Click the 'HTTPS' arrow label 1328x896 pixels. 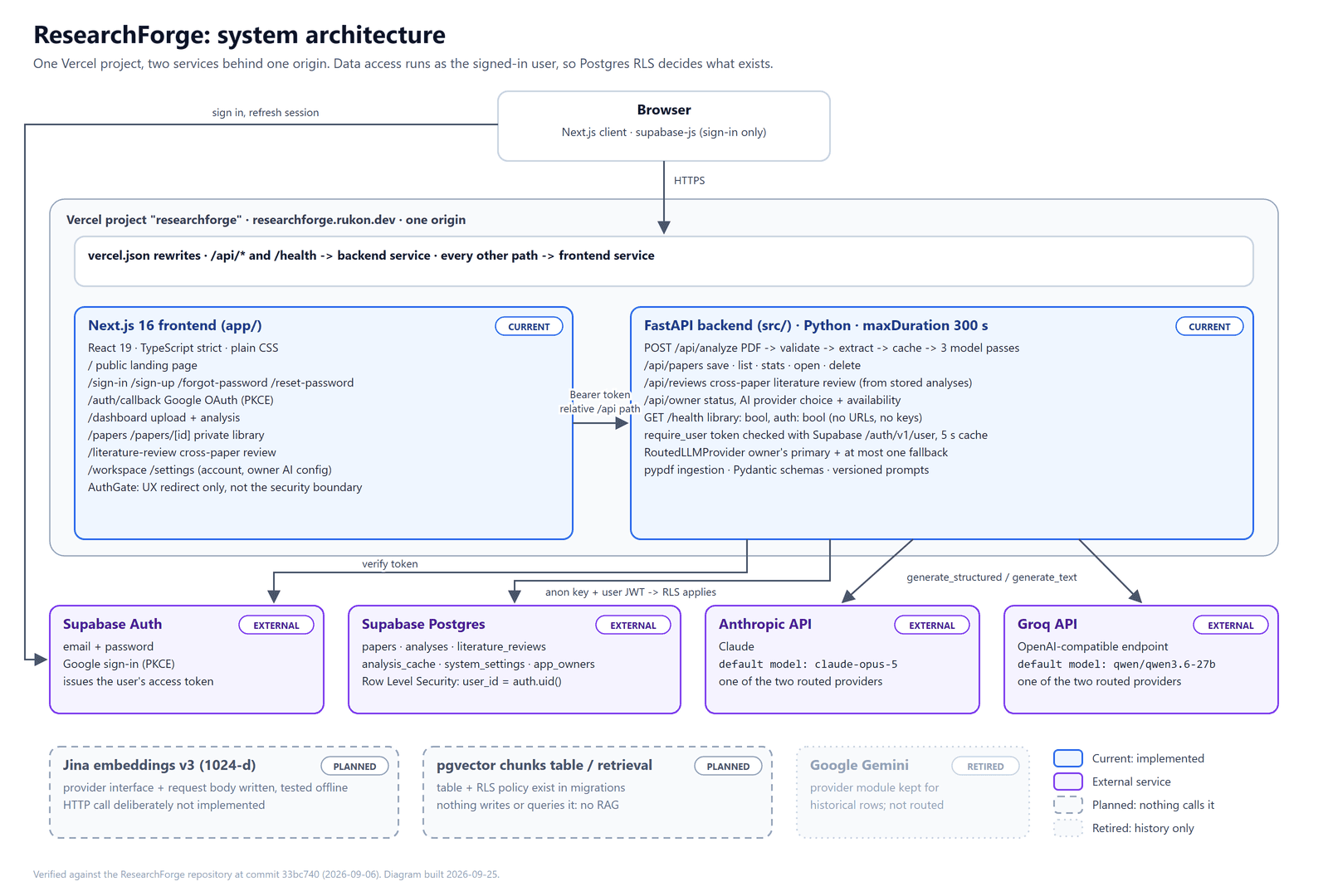(689, 180)
